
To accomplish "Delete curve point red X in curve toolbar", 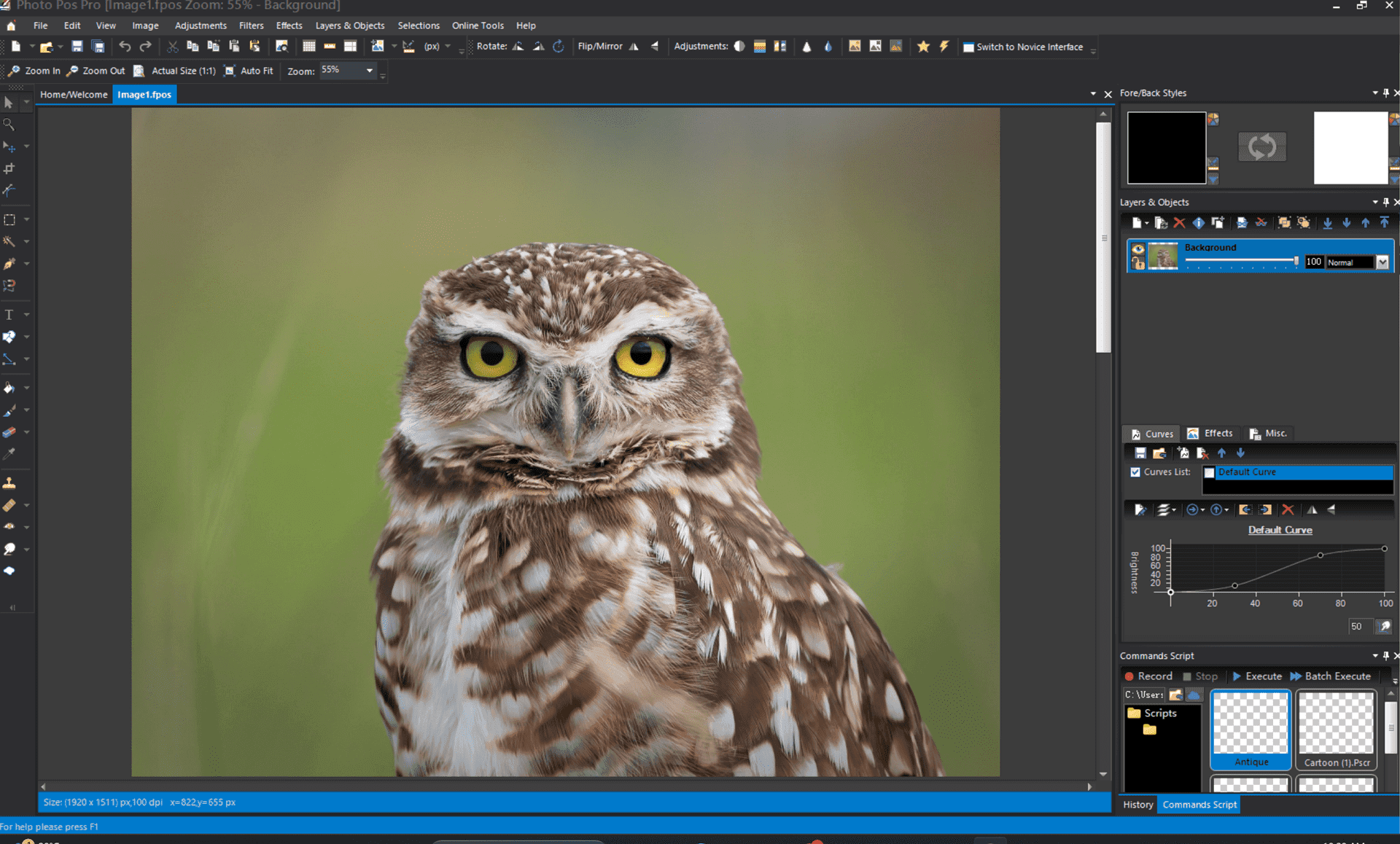I will click(1288, 509).
